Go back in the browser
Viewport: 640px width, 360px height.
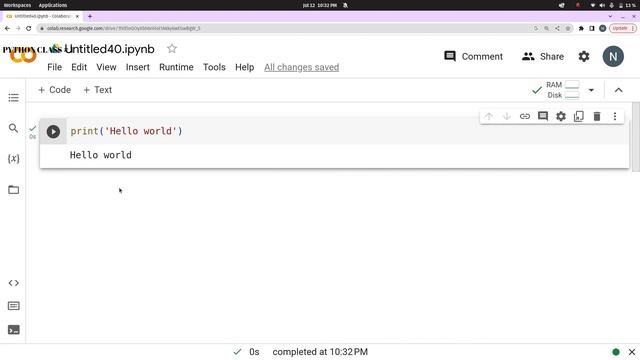(7, 28)
